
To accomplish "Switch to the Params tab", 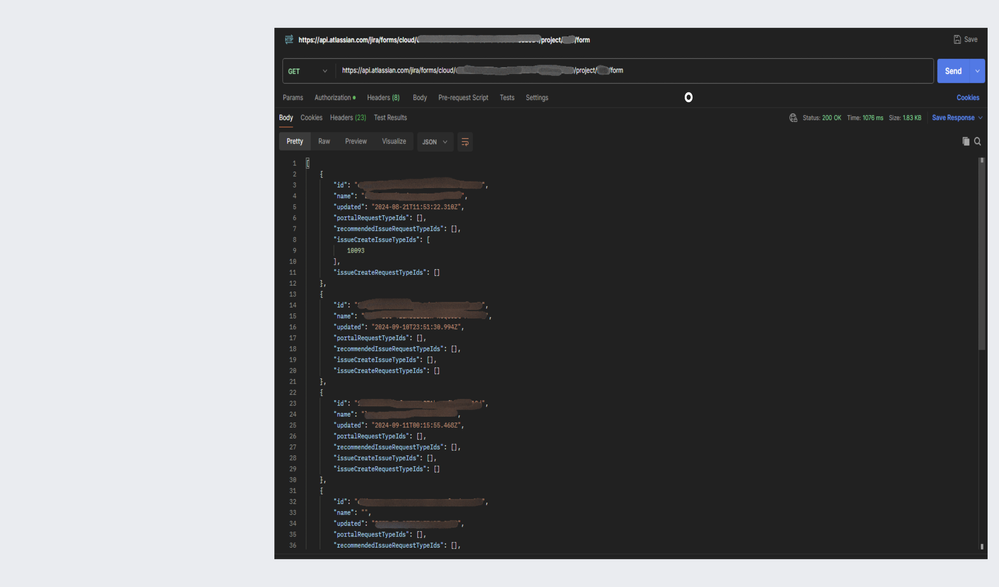I will [x=293, y=98].
